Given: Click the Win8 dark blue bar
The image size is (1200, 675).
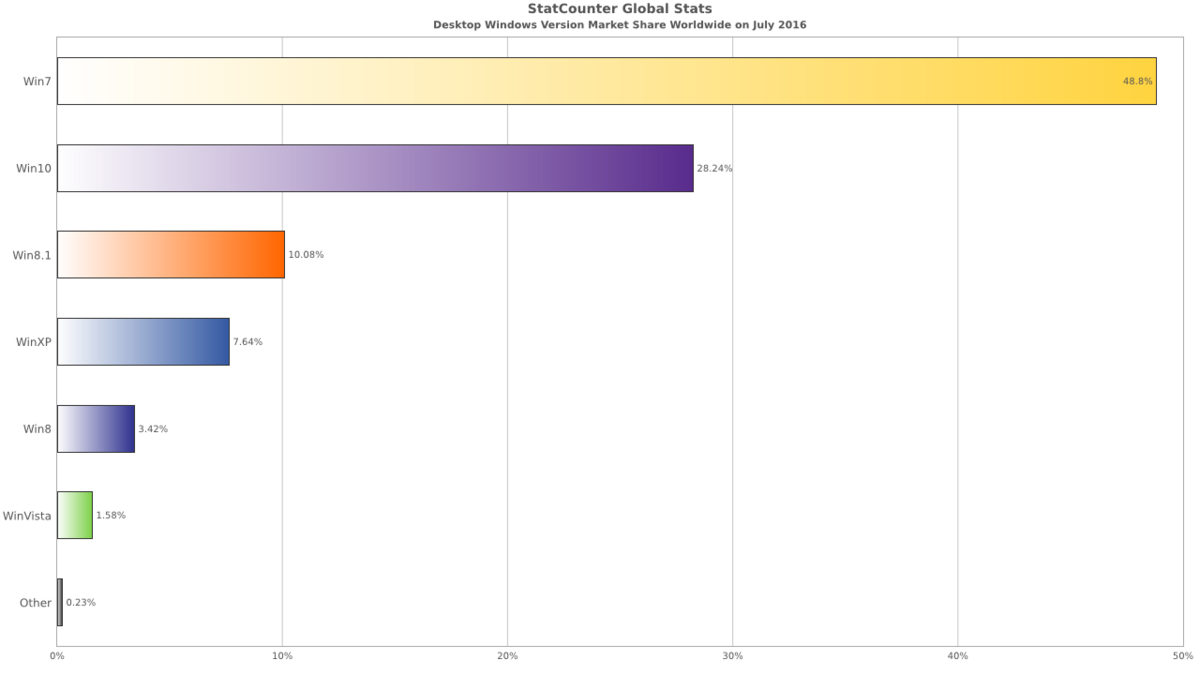Looking at the screenshot, I should pyautogui.click(x=96, y=429).
